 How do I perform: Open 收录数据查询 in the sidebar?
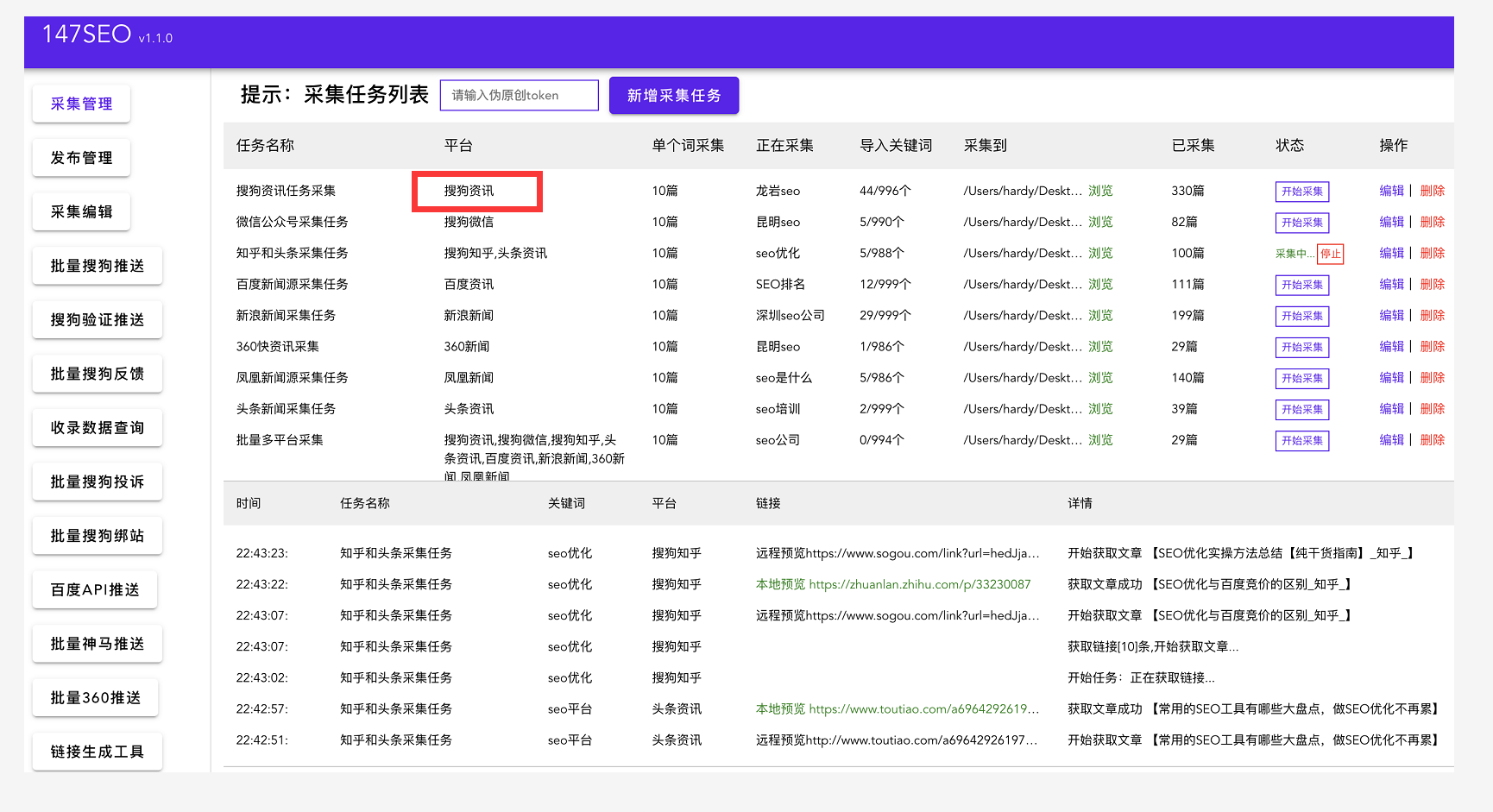pyautogui.click(x=98, y=428)
